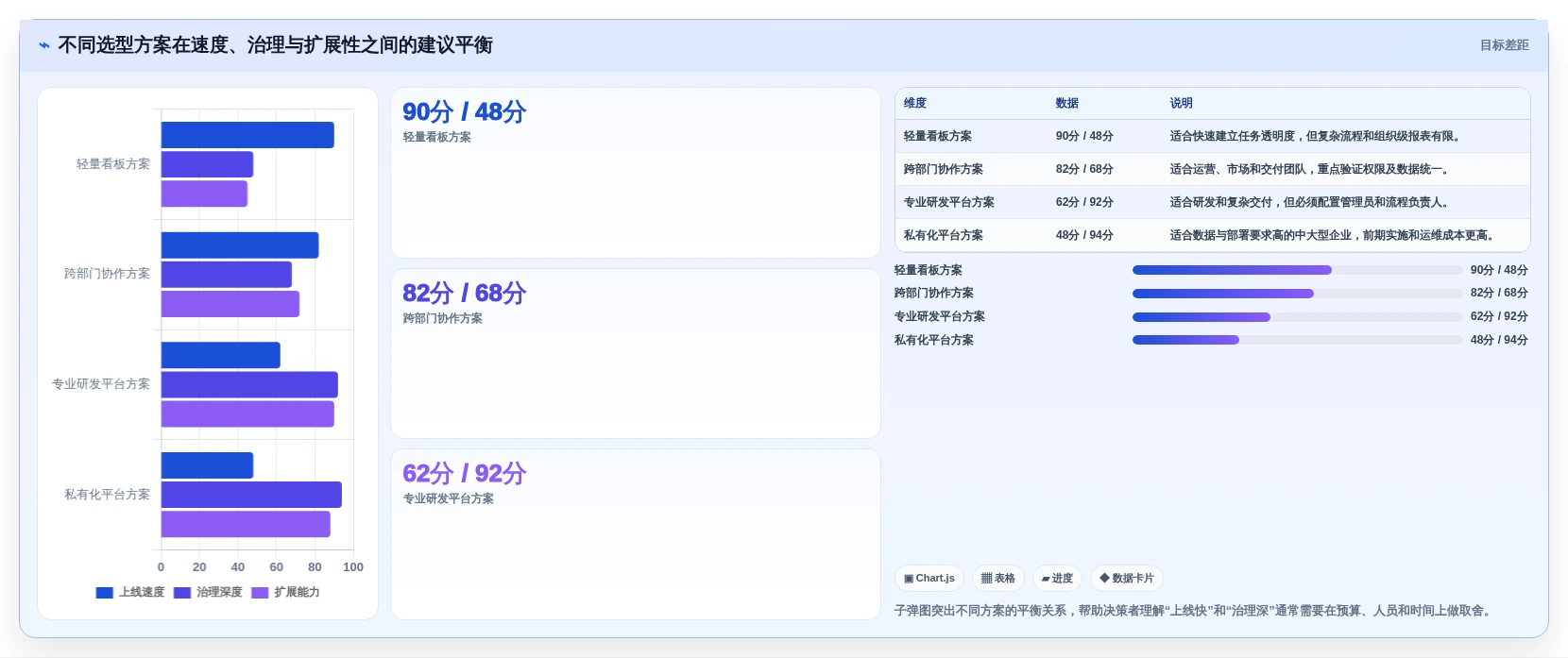
Task: Click the lightning icon beside the title
Action: click(x=44, y=45)
